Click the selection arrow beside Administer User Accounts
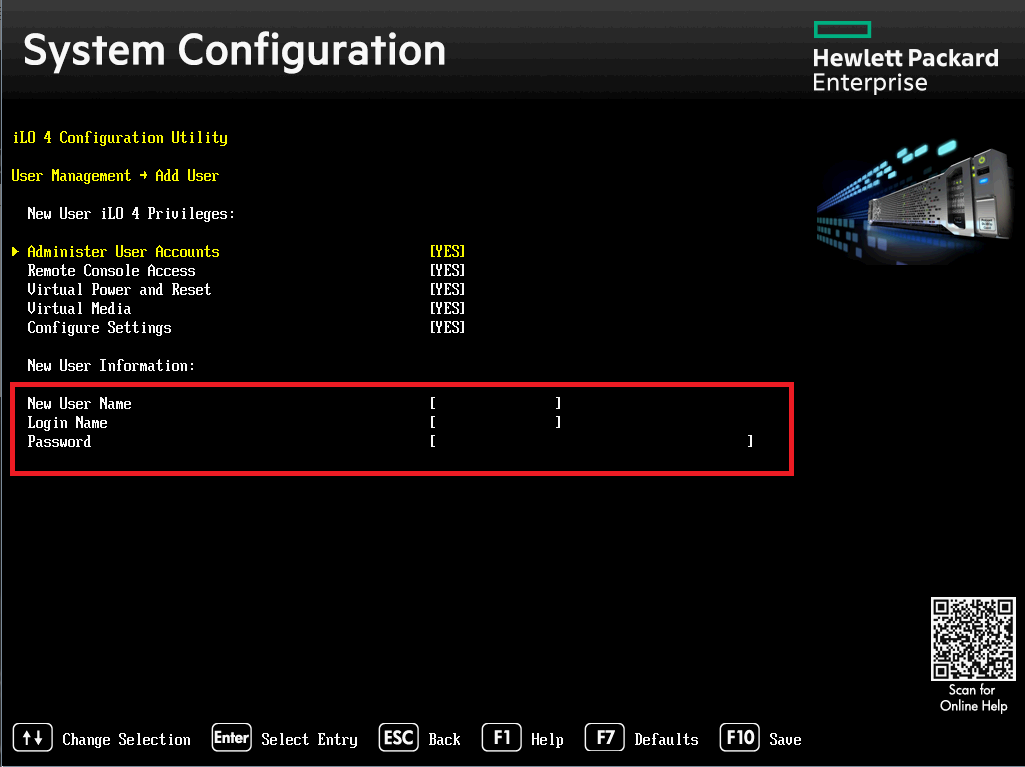The height and width of the screenshot is (767, 1025). [x=16, y=252]
